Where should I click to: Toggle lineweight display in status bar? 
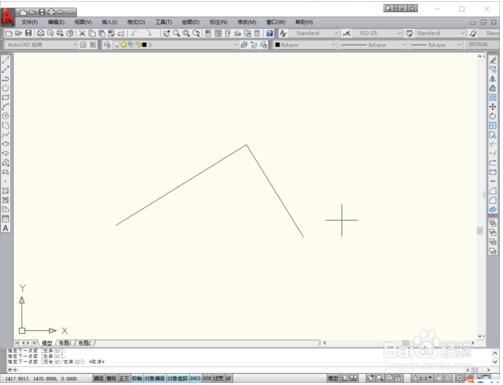[x=218, y=378]
